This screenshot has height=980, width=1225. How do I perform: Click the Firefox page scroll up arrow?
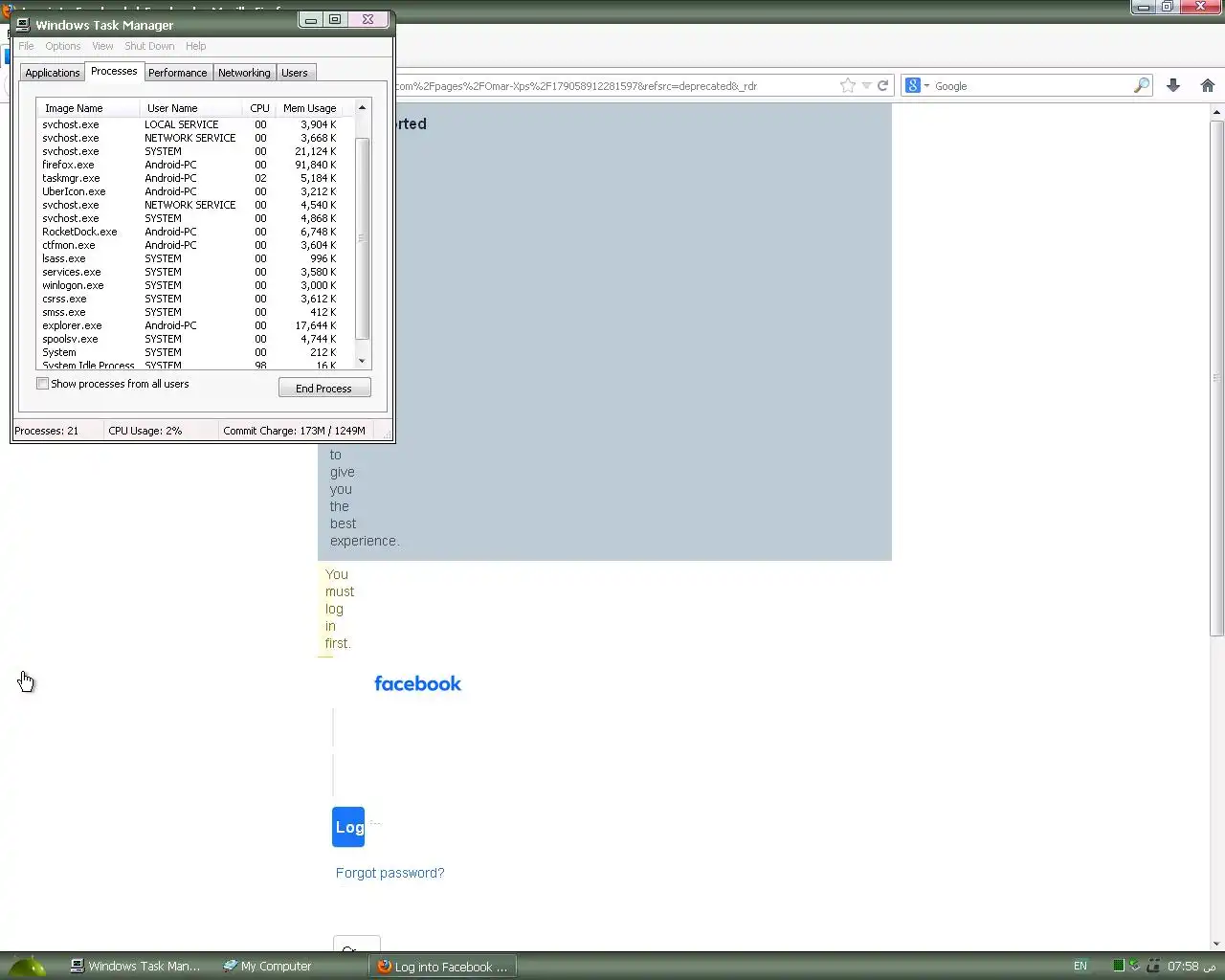[x=1216, y=111]
